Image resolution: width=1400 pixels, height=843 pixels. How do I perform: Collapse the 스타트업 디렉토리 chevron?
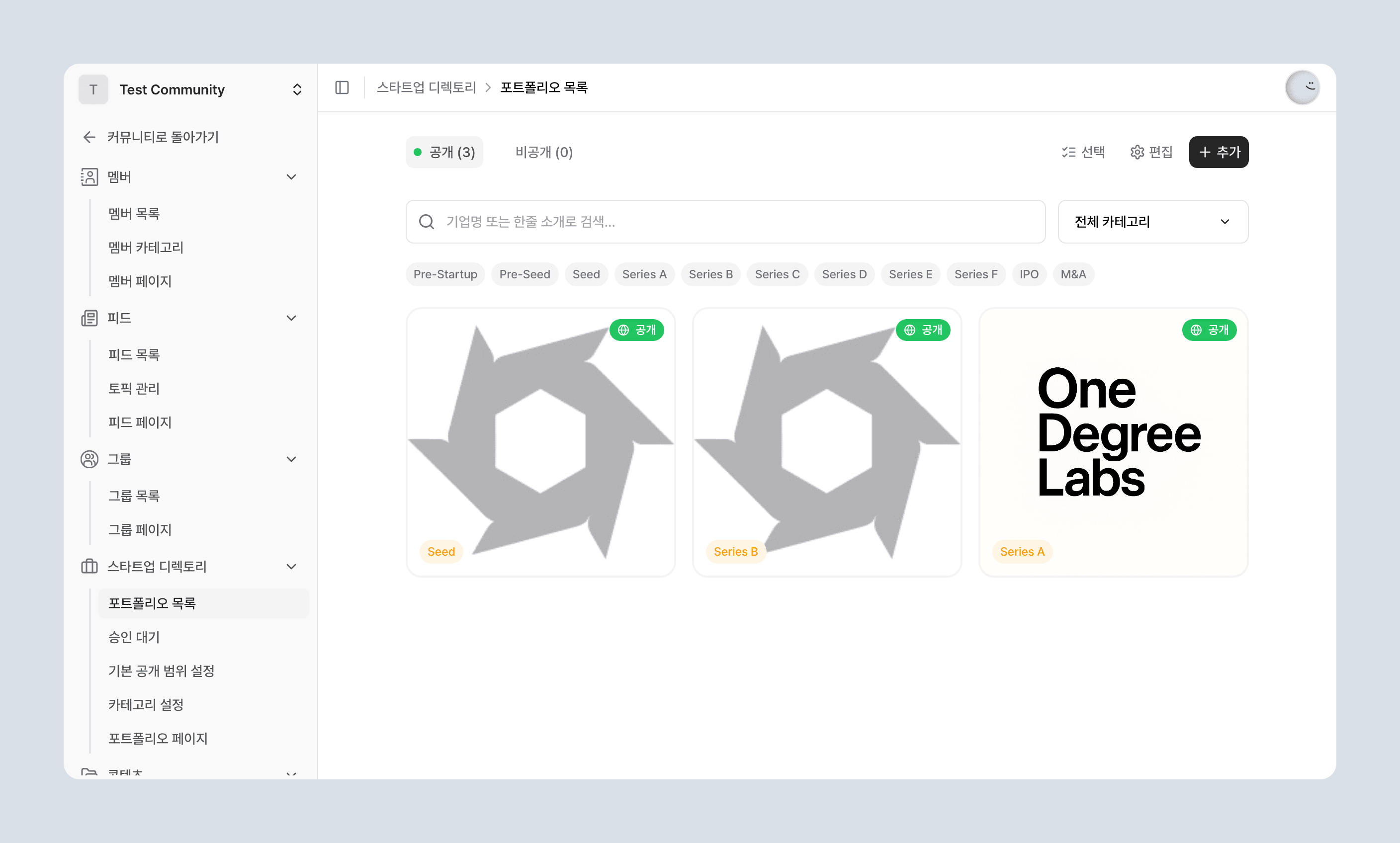coord(291,566)
